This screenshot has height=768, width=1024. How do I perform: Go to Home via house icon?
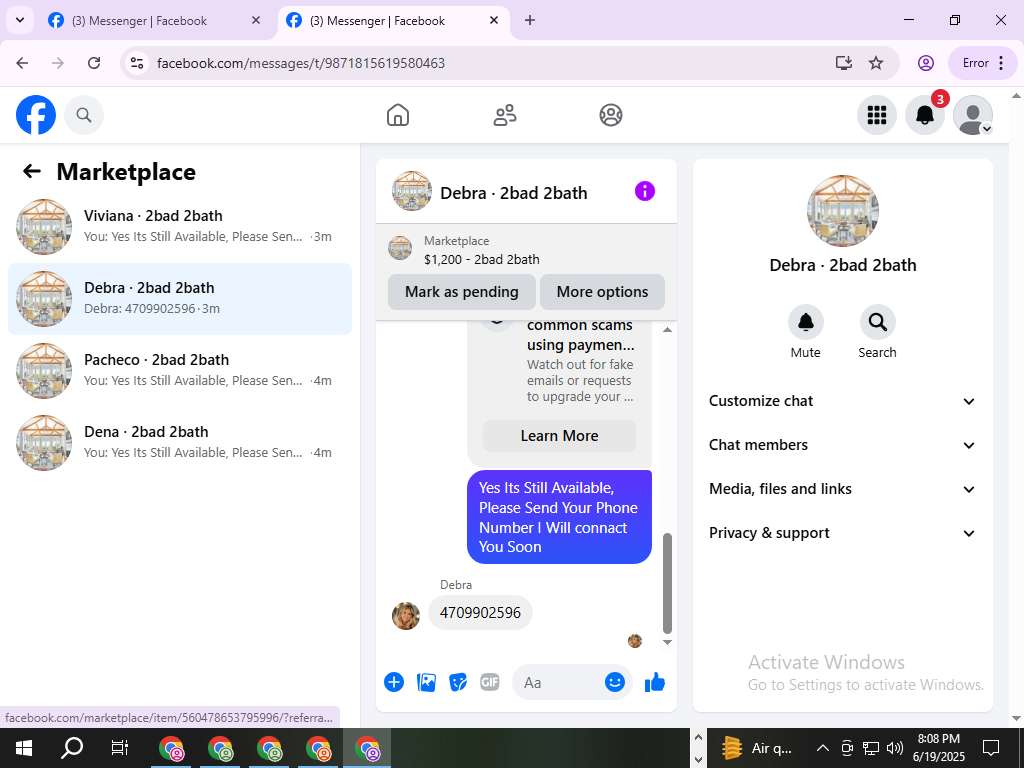pyautogui.click(x=398, y=115)
